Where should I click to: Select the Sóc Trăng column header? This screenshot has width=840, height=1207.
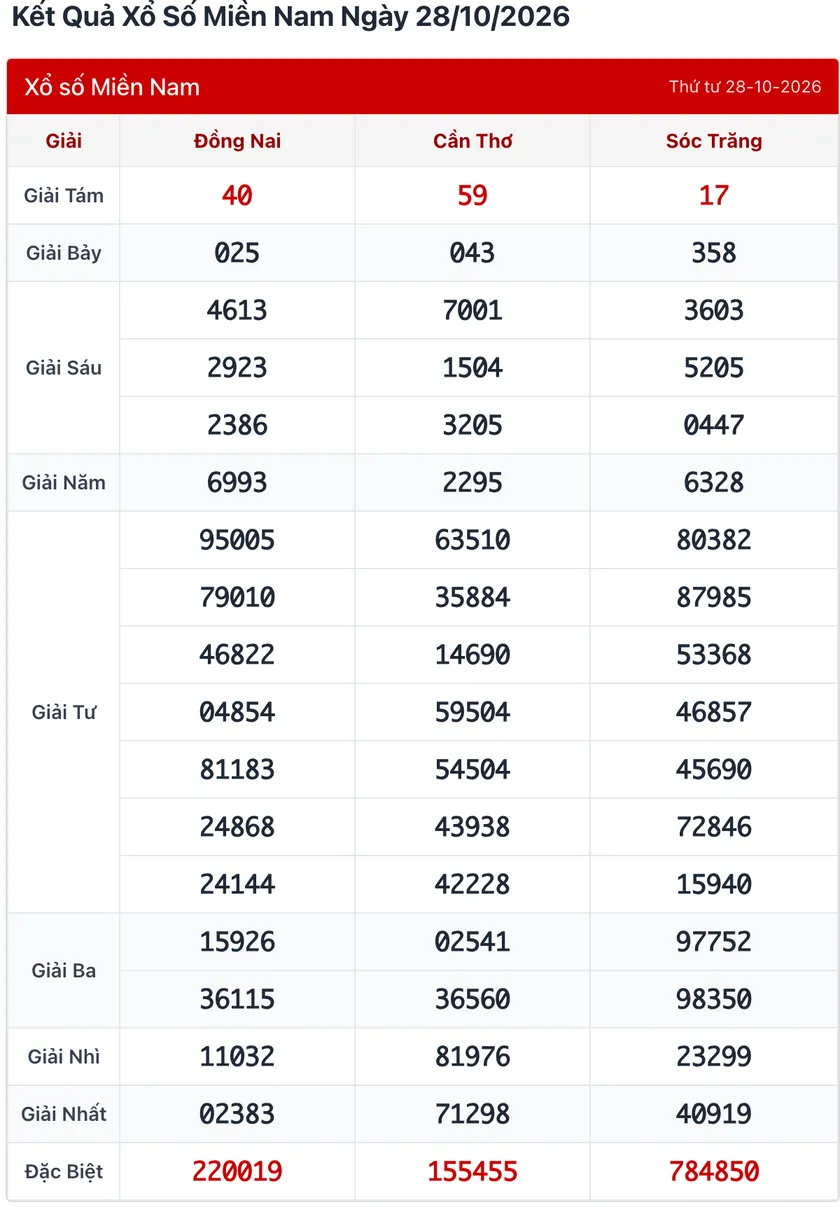point(714,141)
